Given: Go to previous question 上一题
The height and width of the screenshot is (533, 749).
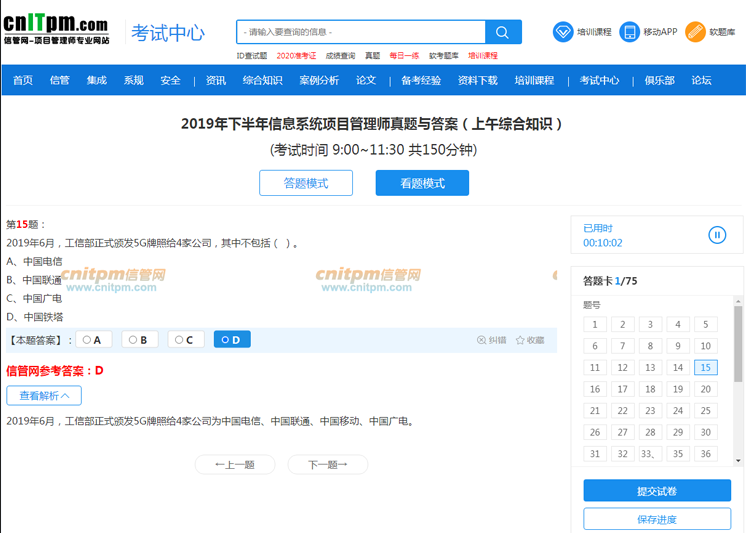Looking at the screenshot, I should [234, 465].
